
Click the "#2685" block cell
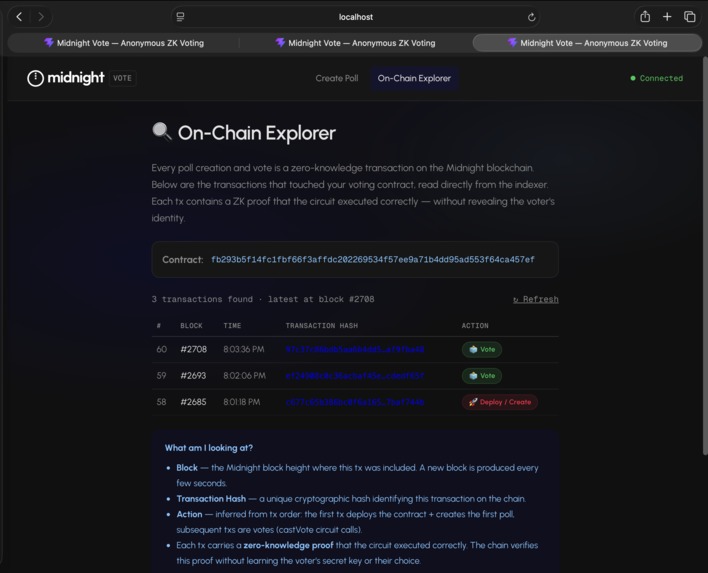[193, 402]
